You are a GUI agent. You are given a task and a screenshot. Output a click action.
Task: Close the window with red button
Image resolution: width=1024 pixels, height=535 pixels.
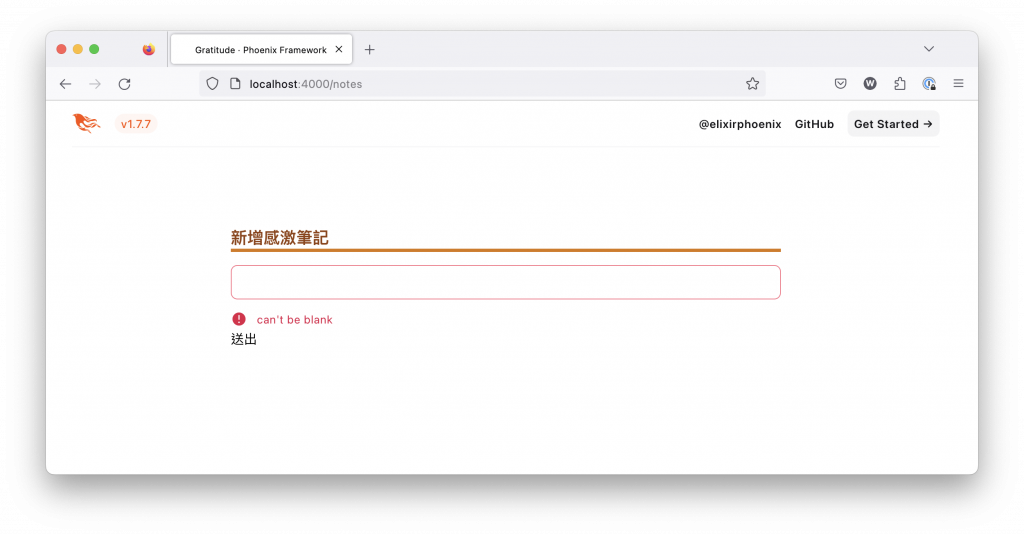(x=61, y=49)
